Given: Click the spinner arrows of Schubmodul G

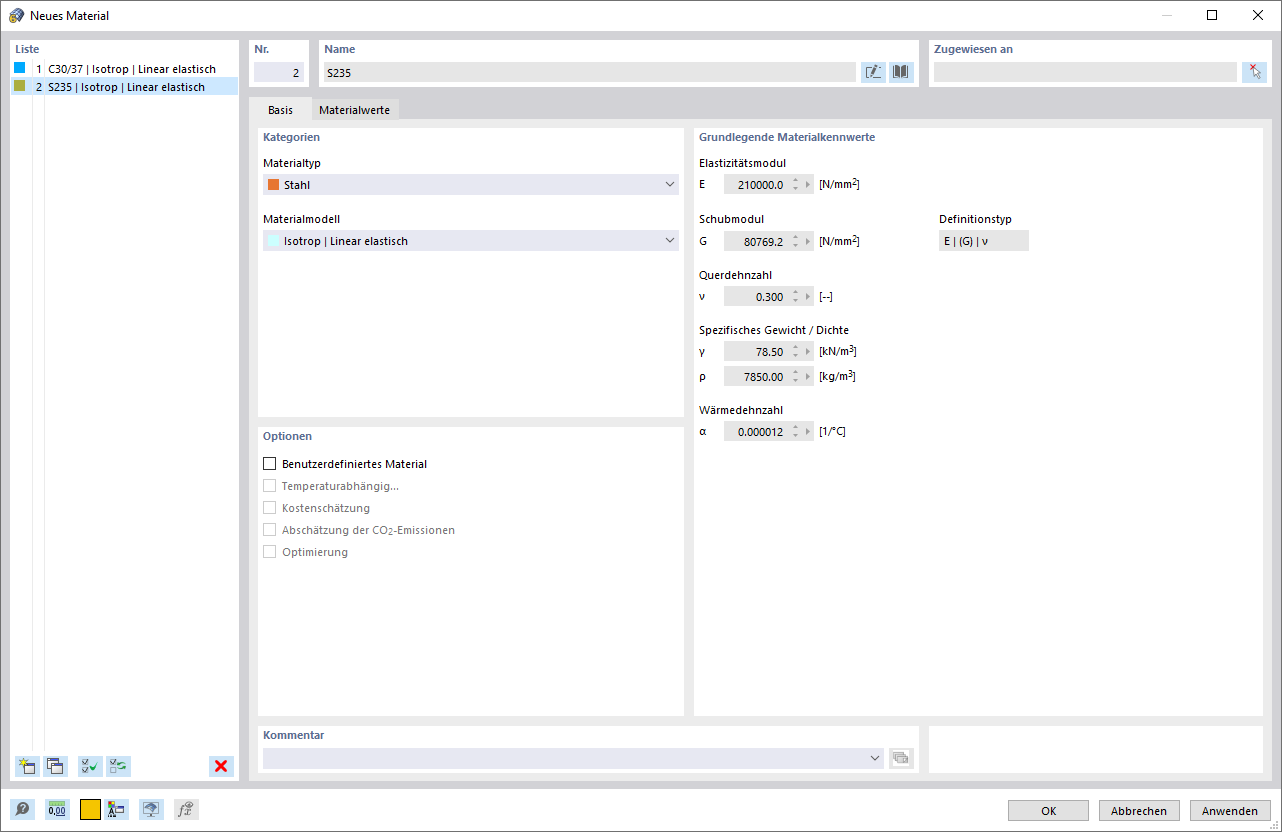Looking at the screenshot, I should tap(795, 240).
